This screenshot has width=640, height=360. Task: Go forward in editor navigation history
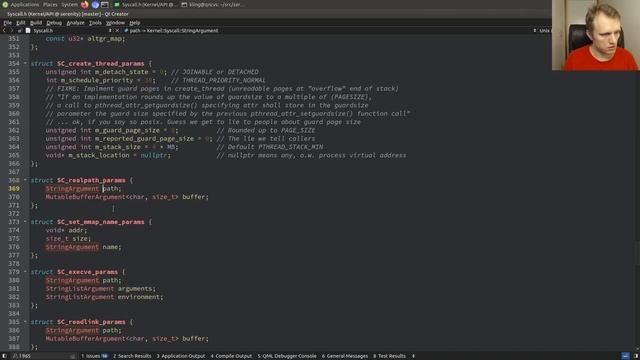11,30
